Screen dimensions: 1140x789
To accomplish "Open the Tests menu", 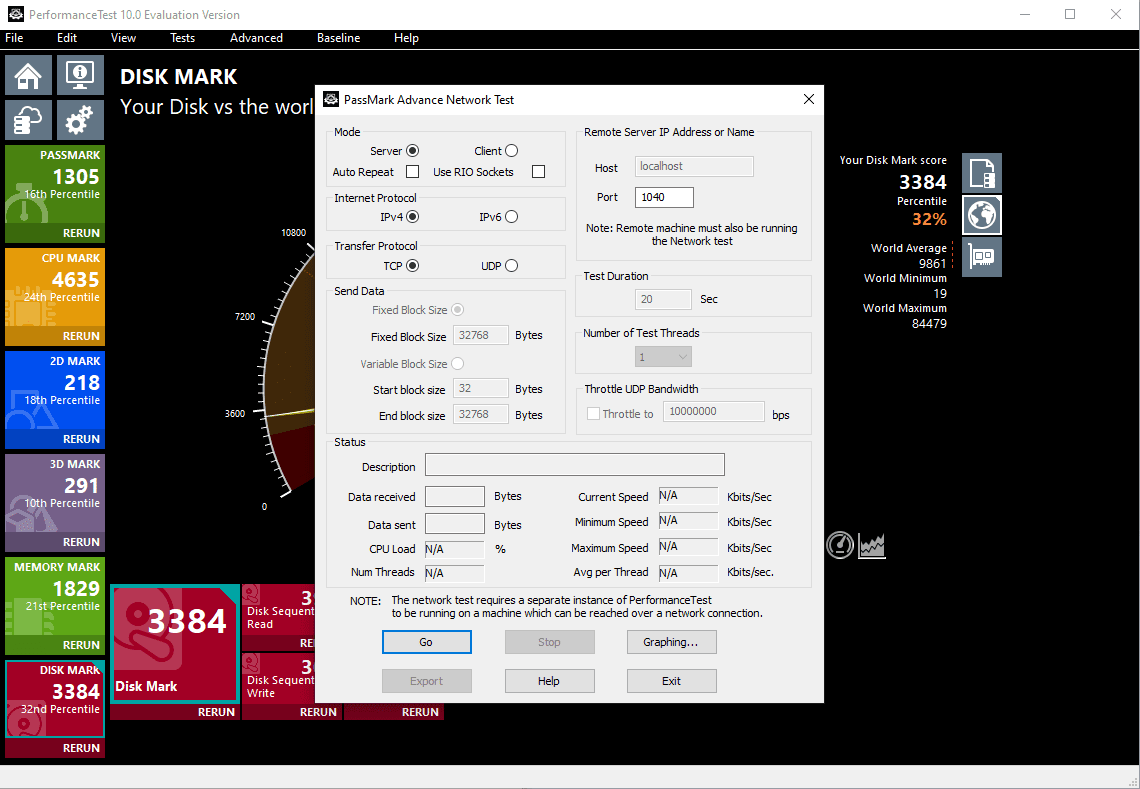I will [x=182, y=38].
